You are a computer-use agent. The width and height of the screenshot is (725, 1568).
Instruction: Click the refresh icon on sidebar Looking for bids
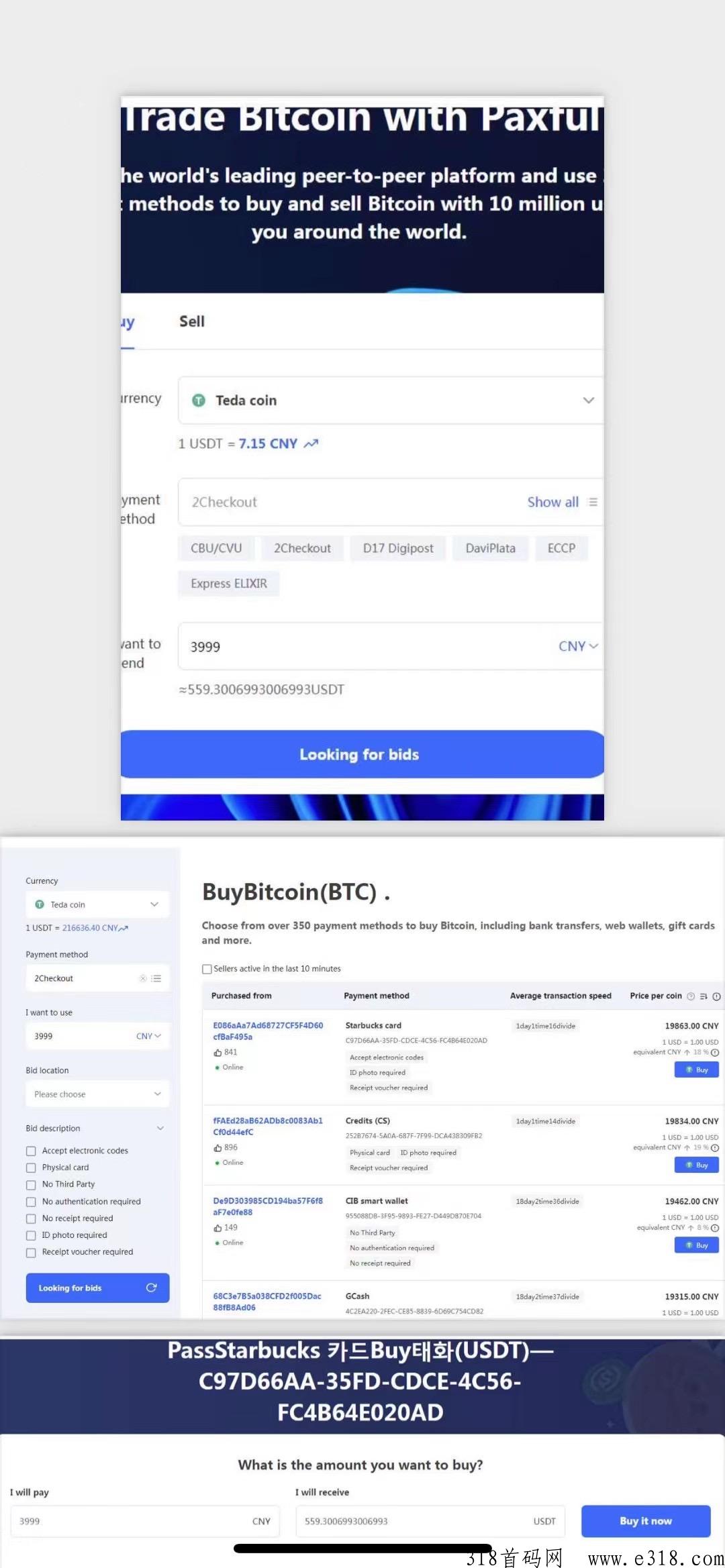click(x=152, y=1288)
